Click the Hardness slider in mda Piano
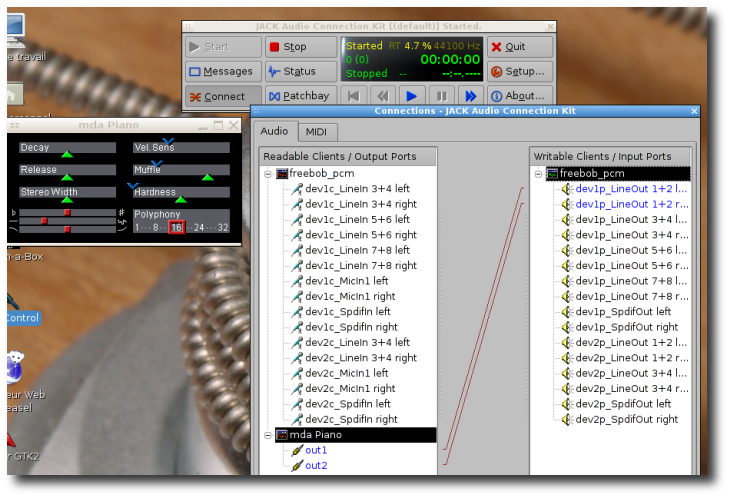The image size is (730, 498). [182, 192]
